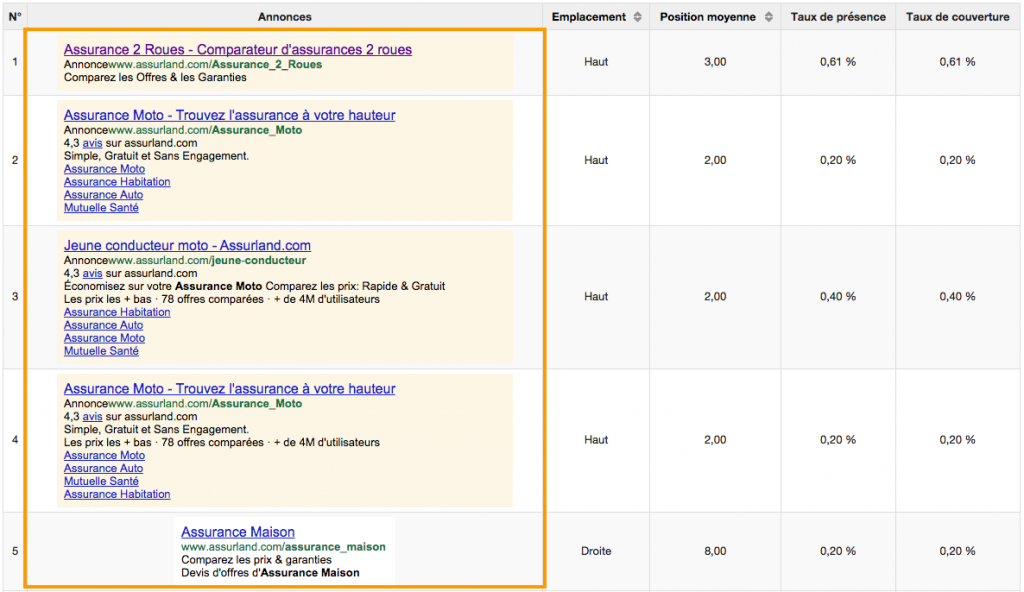Click the assurland.com/Assurance_2_Roues display URL

point(215,65)
